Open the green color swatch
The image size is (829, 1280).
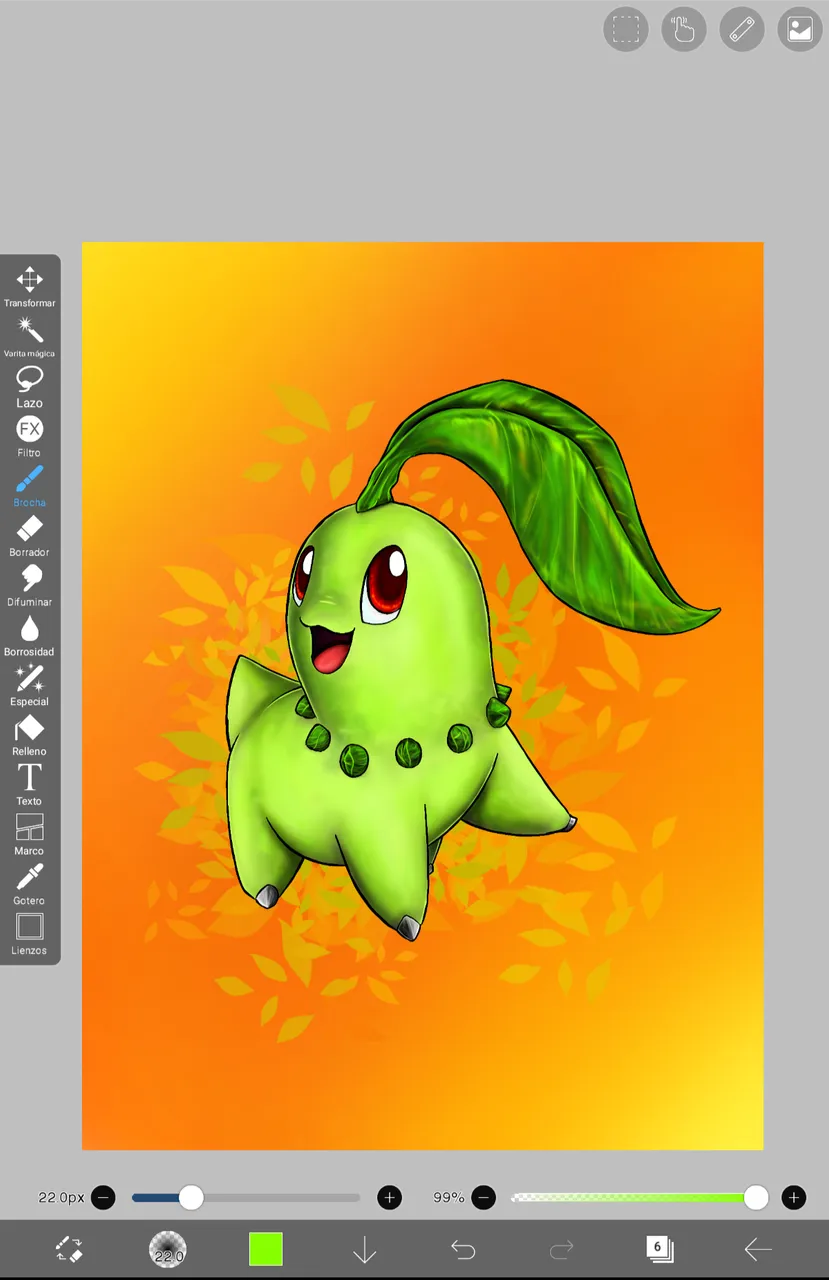266,1249
